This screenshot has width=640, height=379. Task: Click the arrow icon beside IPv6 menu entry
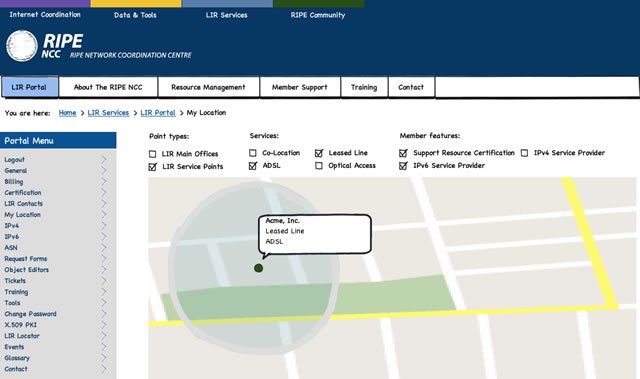[104, 237]
